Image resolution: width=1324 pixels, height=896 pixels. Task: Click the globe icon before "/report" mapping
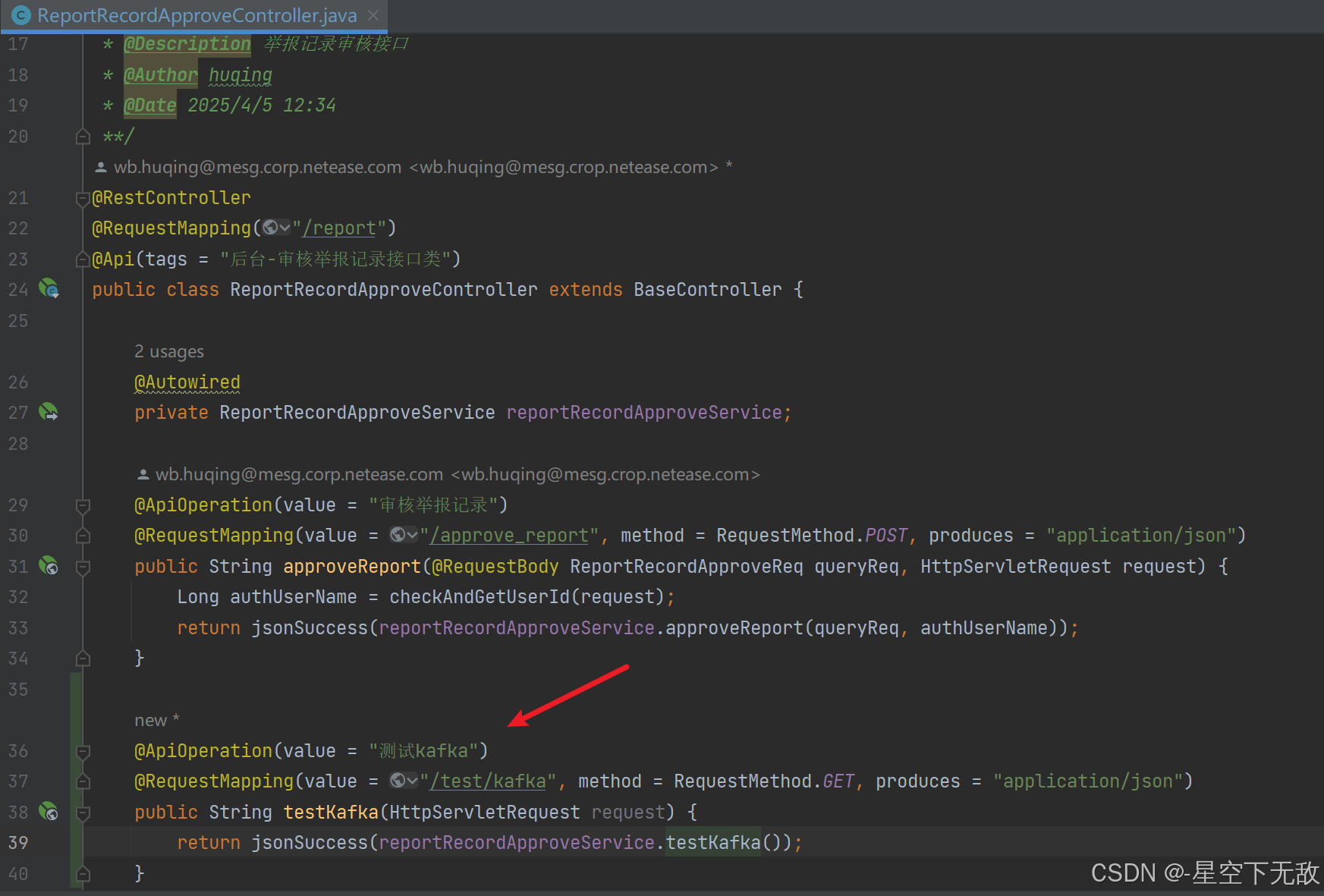[271, 228]
